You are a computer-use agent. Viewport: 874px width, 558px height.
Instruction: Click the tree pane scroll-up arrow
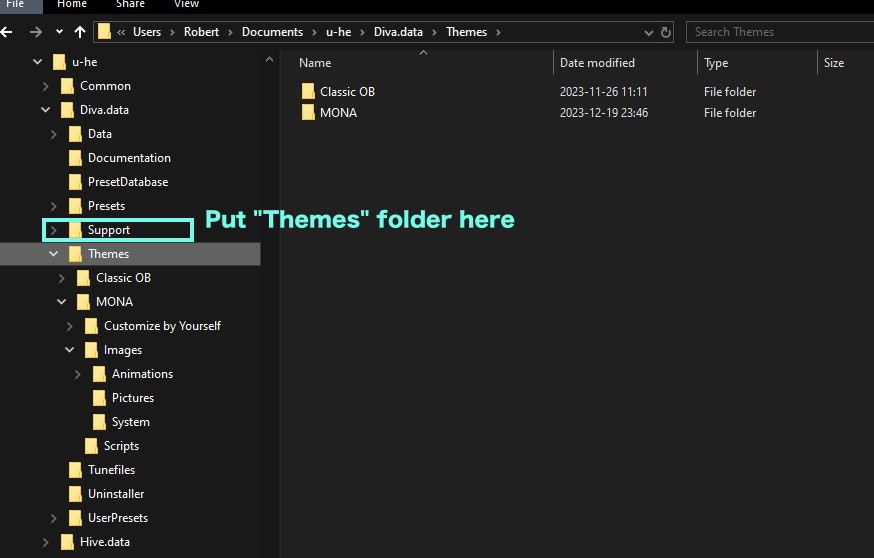269,59
